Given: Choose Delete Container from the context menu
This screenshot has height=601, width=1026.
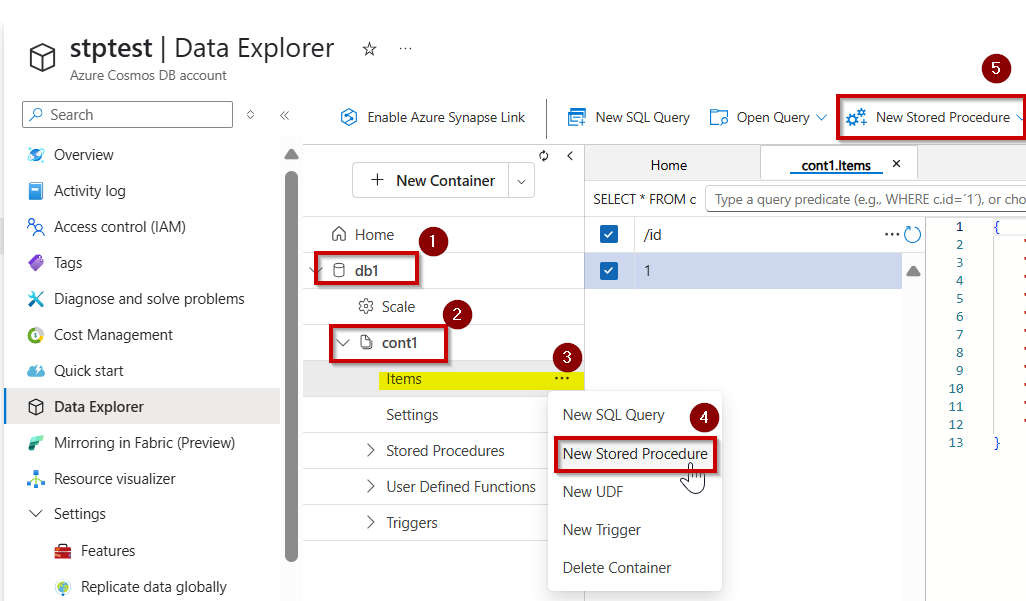Looking at the screenshot, I should [x=616, y=568].
